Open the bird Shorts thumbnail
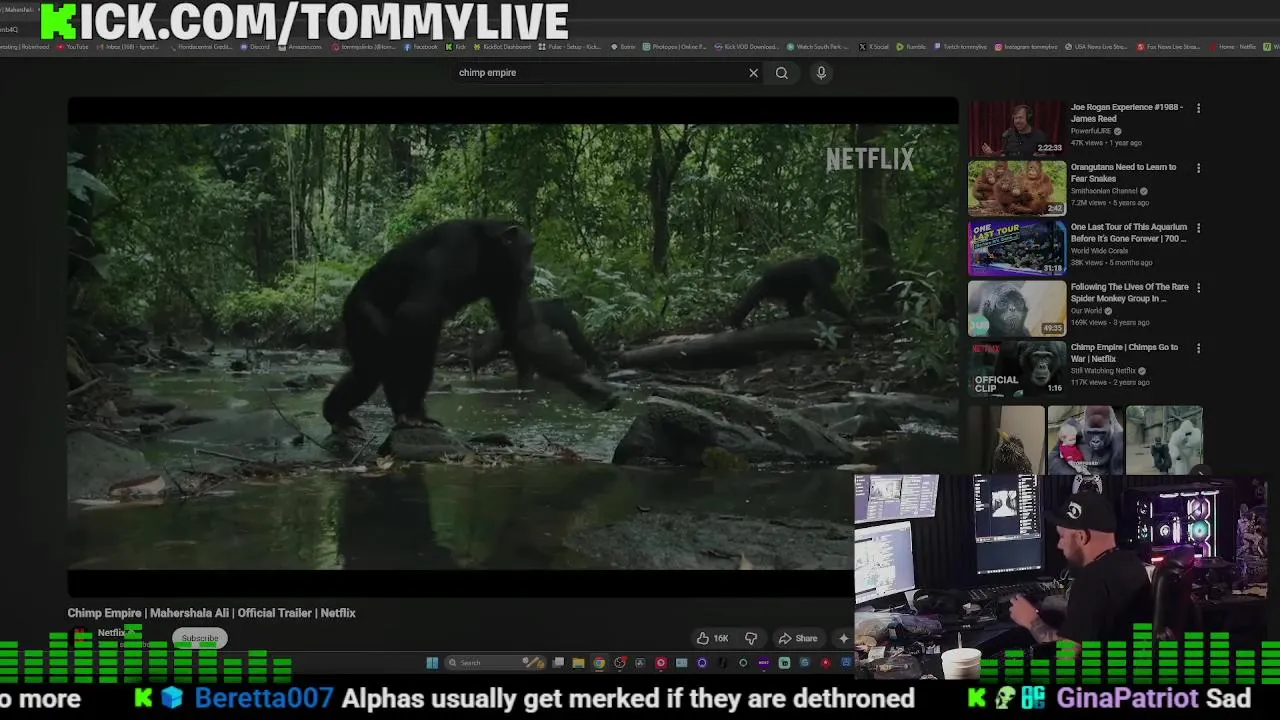 pyautogui.click(x=1006, y=440)
